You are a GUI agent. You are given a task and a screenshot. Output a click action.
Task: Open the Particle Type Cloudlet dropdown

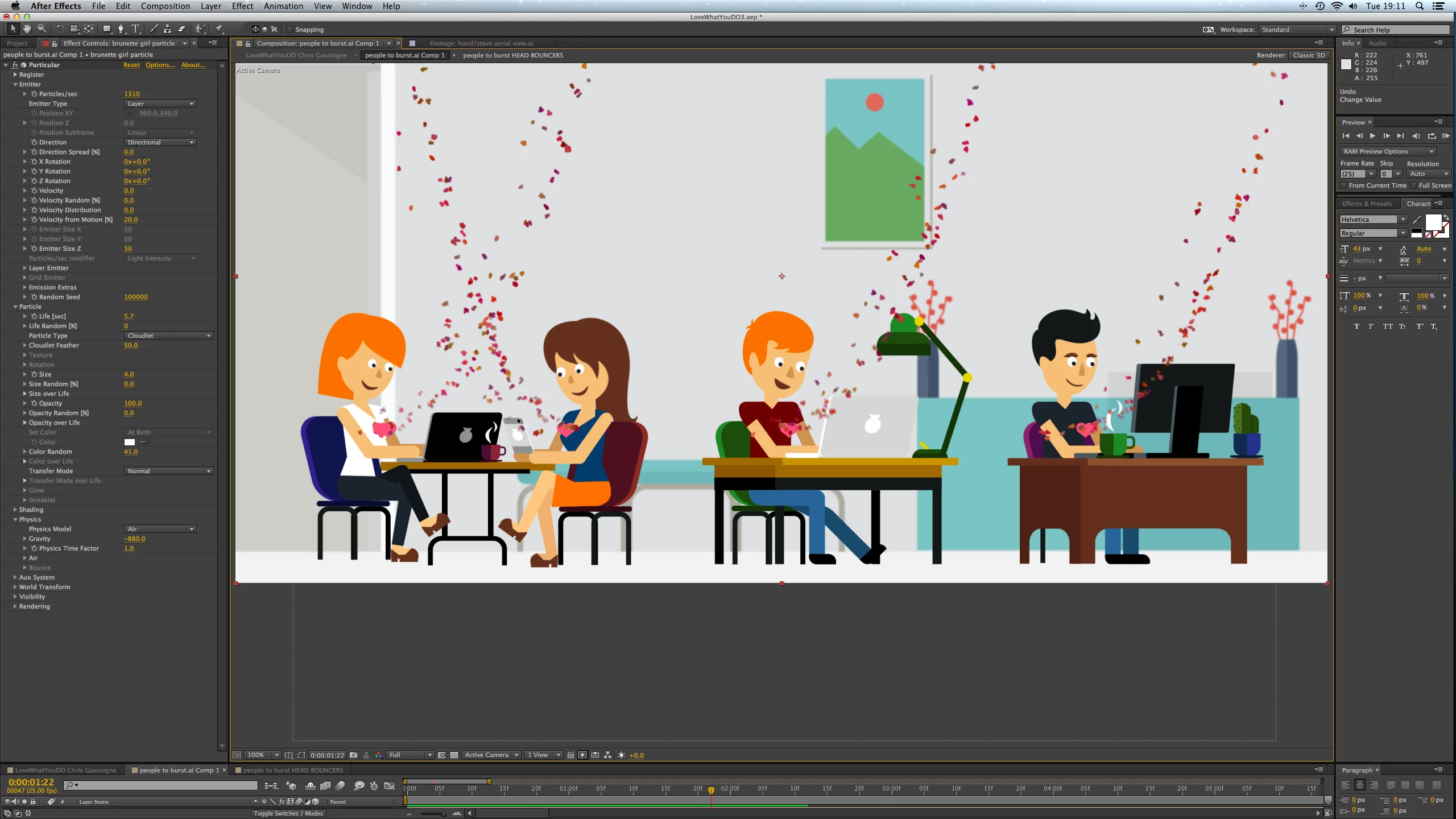168,336
